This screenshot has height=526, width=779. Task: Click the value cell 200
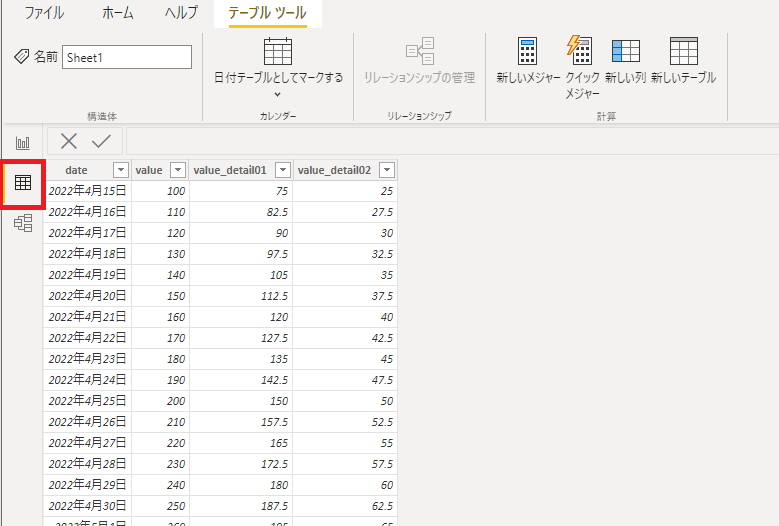160,401
